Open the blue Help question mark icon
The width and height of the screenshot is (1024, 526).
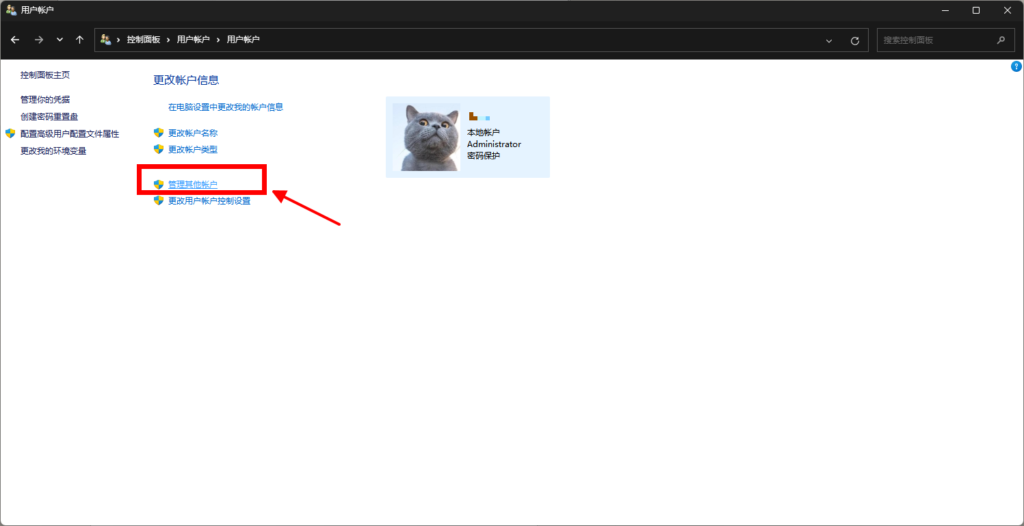1016,66
